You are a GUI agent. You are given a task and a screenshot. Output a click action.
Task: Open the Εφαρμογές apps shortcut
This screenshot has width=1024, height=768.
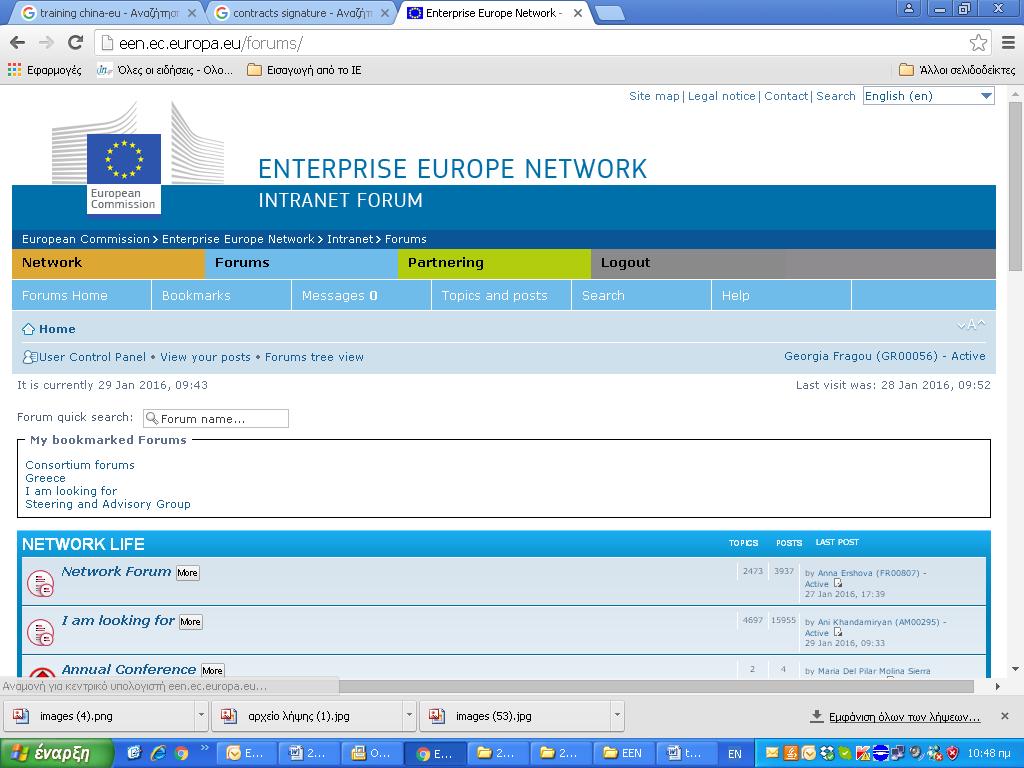[x=44, y=70]
